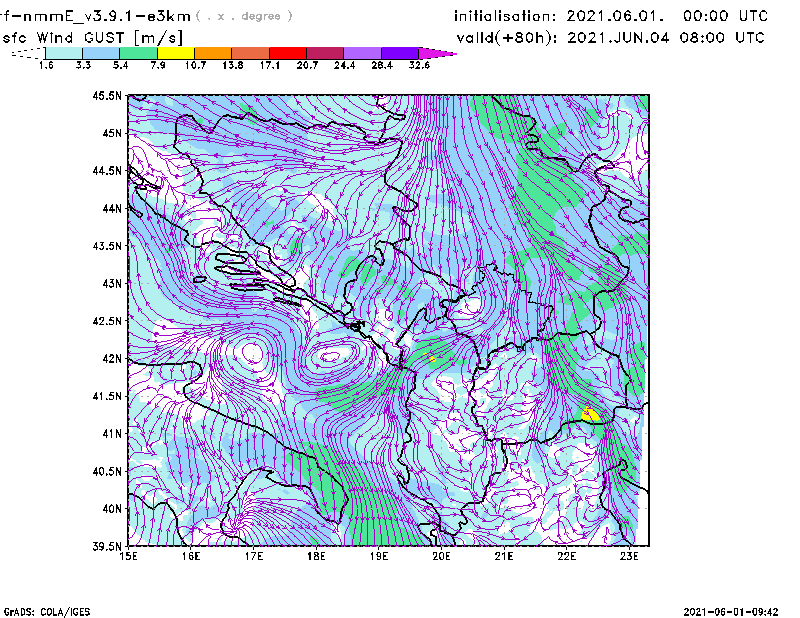
Task: Select the light purple legend segment
Action: [x=362, y=53]
